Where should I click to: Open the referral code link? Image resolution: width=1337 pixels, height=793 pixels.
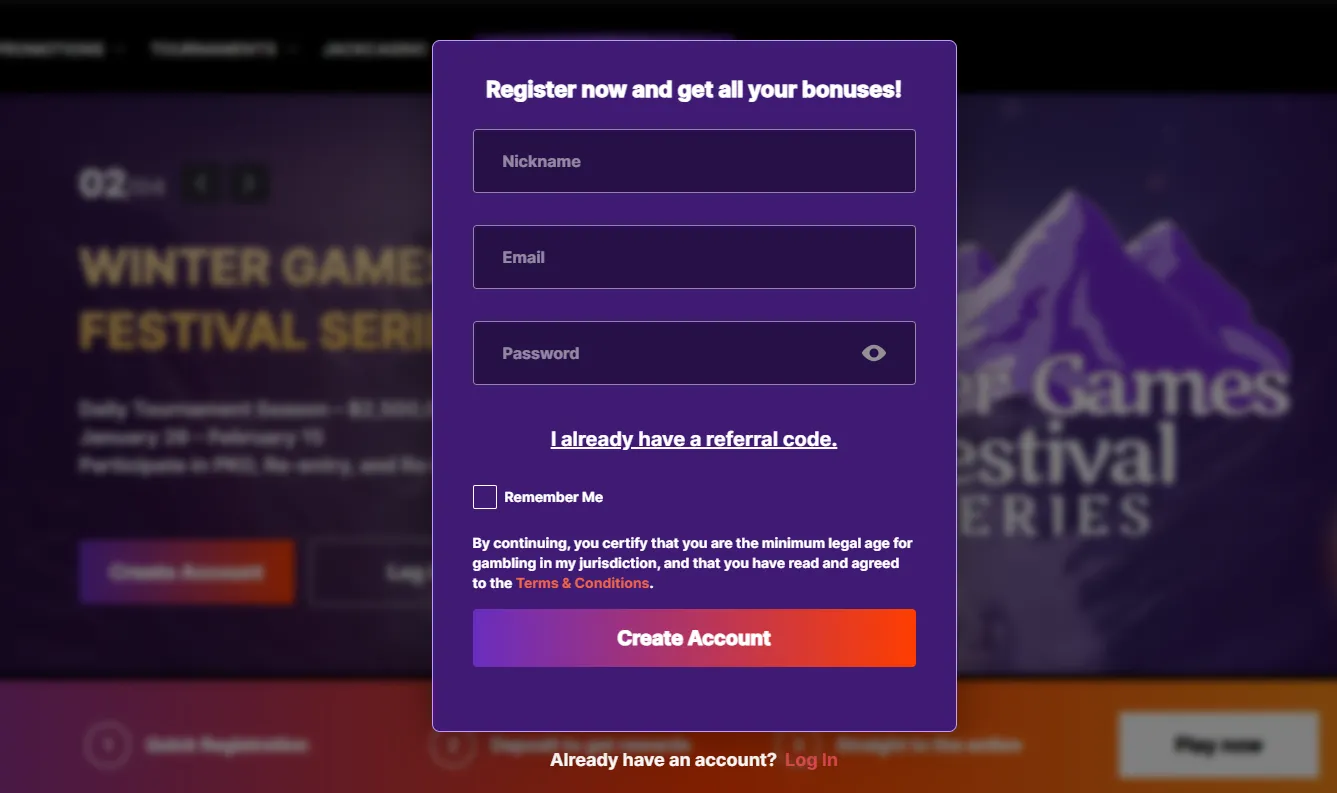pos(694,439)
